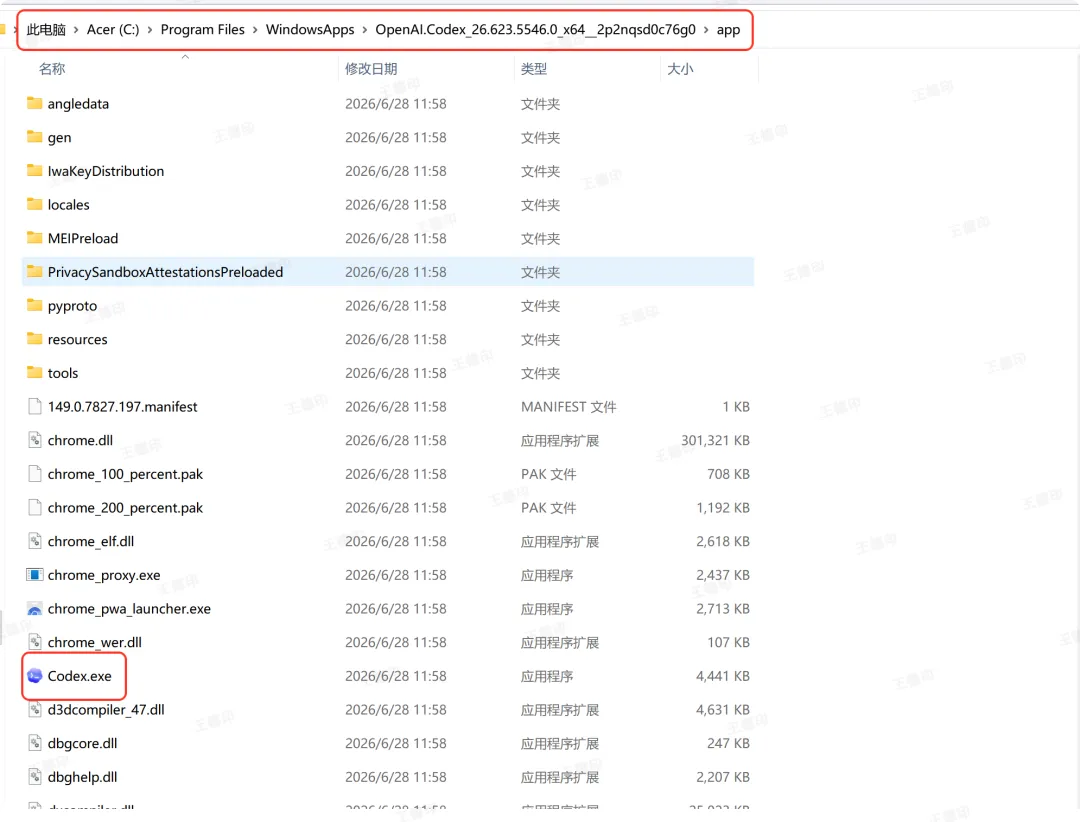The height and width of the screenshot is (822, 1080).
Task: Select the IwaKeyDistribution folder name
Action: [x=106, y=171]
